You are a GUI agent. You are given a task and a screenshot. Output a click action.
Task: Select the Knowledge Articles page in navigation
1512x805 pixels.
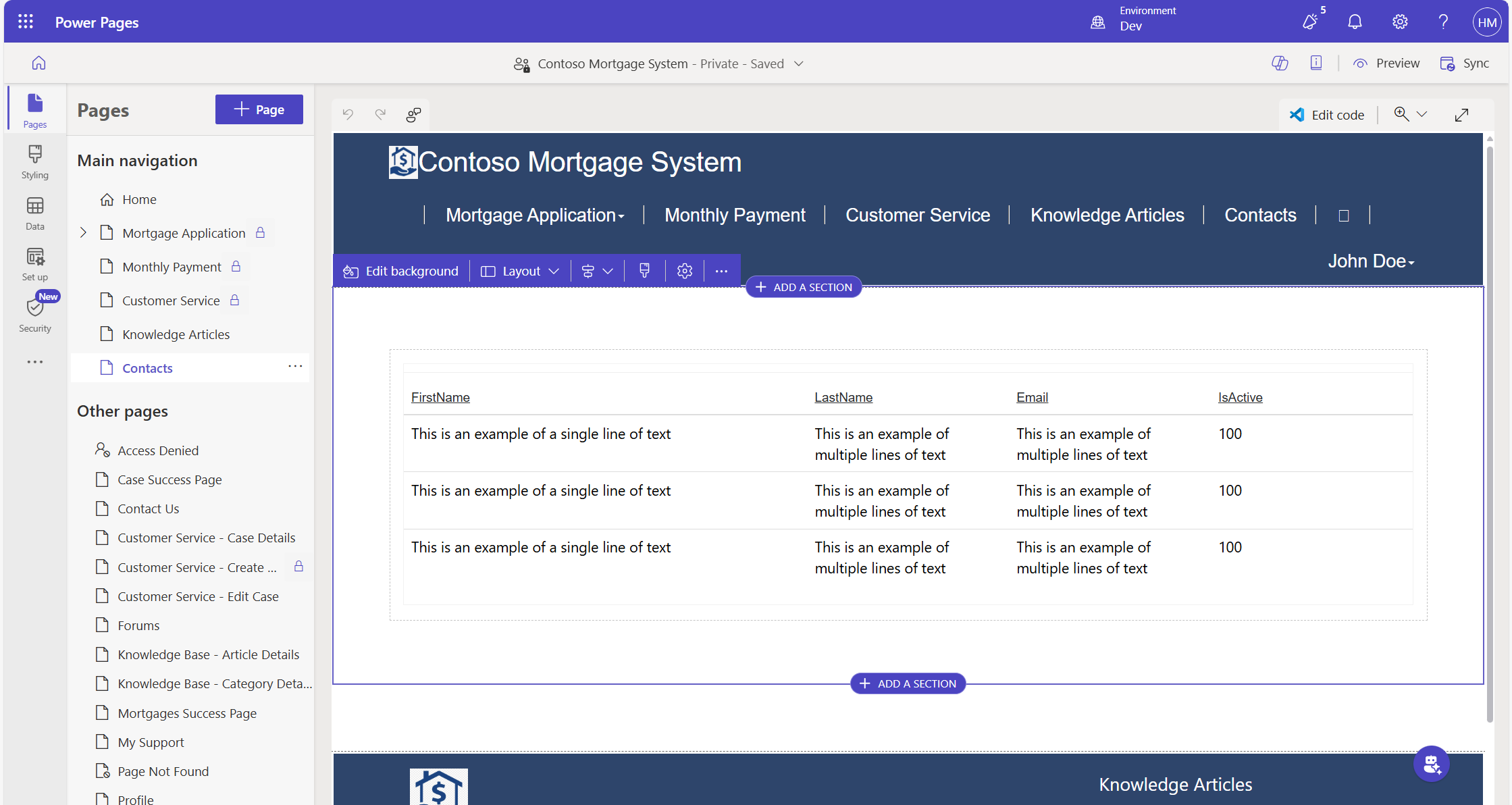click(x=176, y=334)
